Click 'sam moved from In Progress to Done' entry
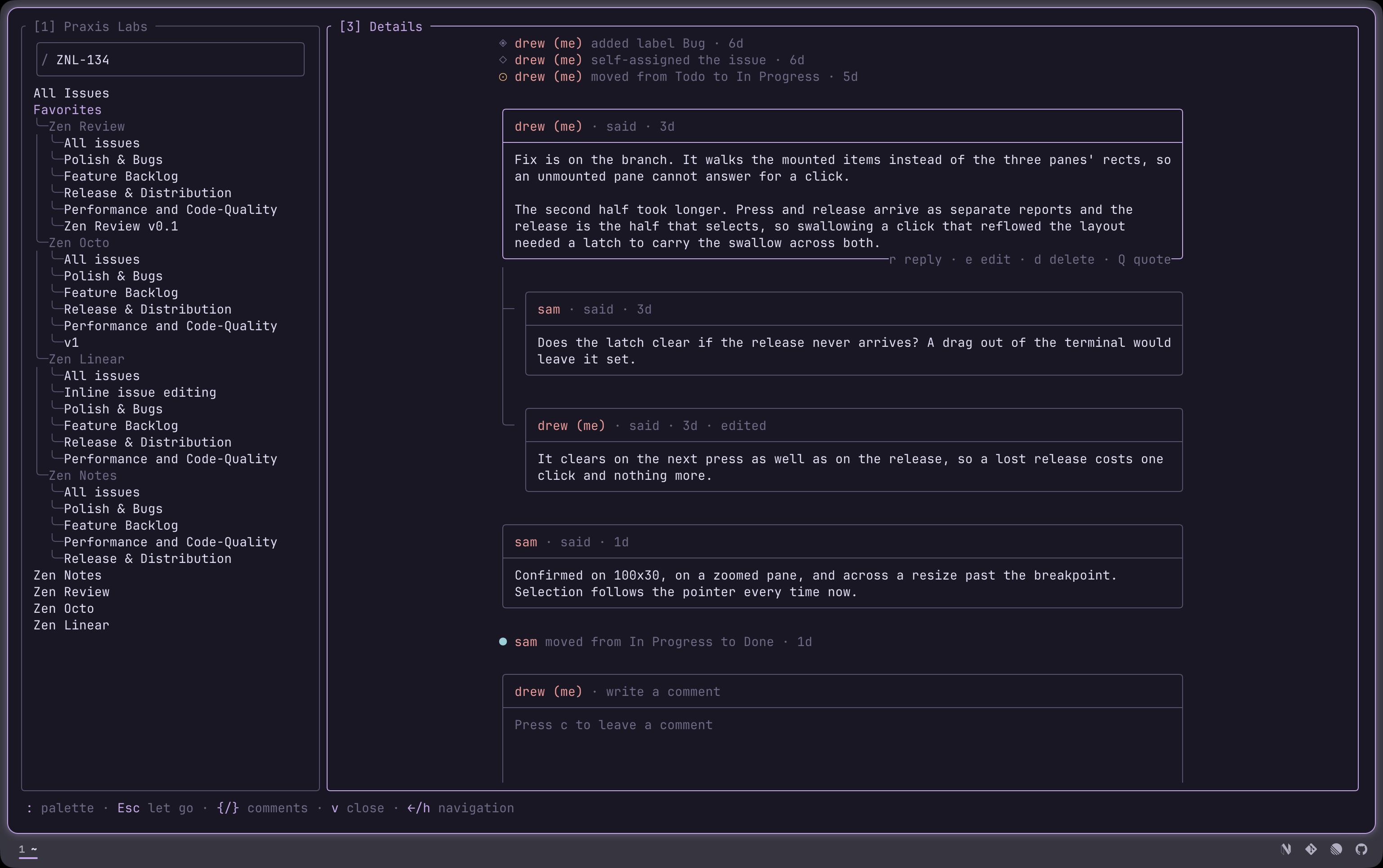This screenshot has height=868, width=1383. [x=655, y=642]
